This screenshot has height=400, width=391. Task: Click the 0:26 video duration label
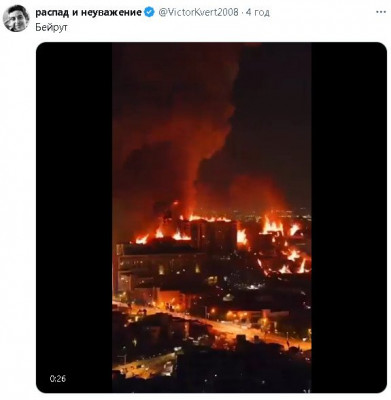tap(58, 378)
